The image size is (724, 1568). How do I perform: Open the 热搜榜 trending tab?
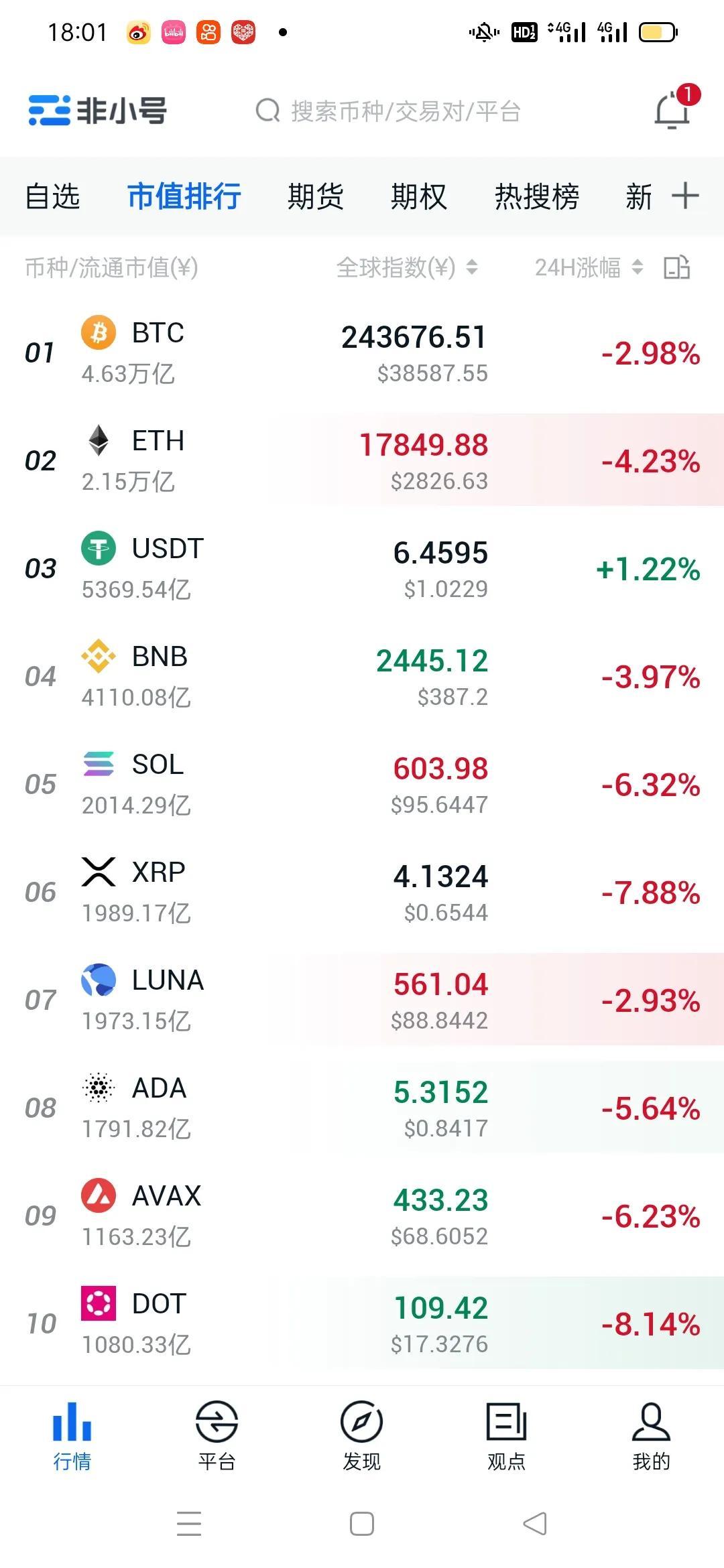pos(536,196)
